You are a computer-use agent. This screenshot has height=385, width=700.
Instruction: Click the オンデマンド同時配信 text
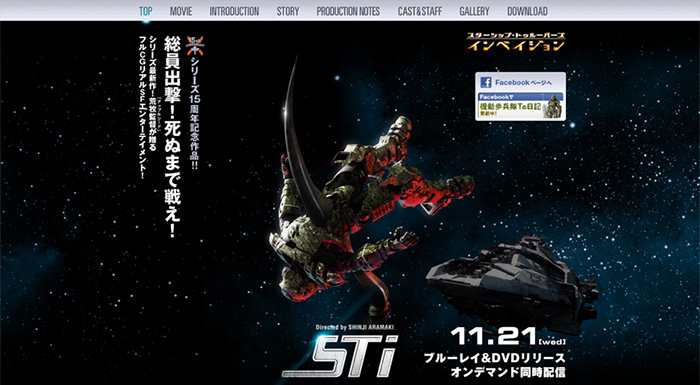pyautogui.click(x=508, y=372)
